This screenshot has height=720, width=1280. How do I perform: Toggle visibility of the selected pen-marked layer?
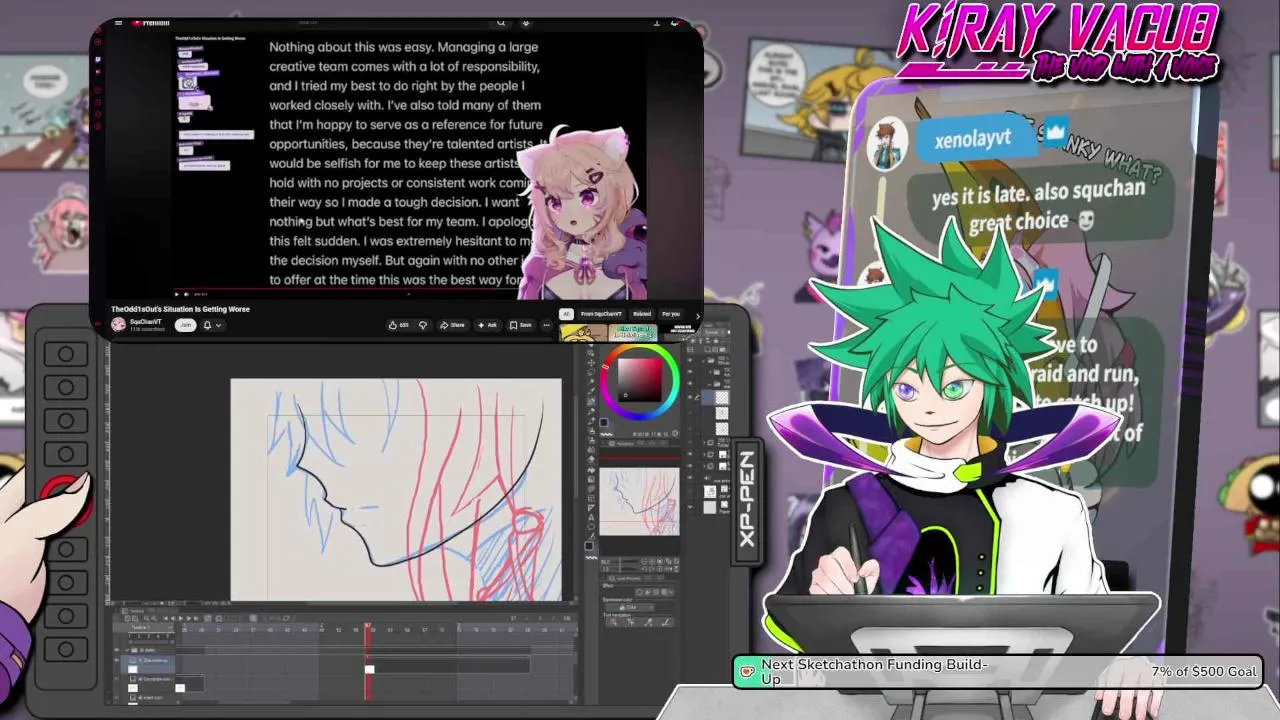(690, 397)
